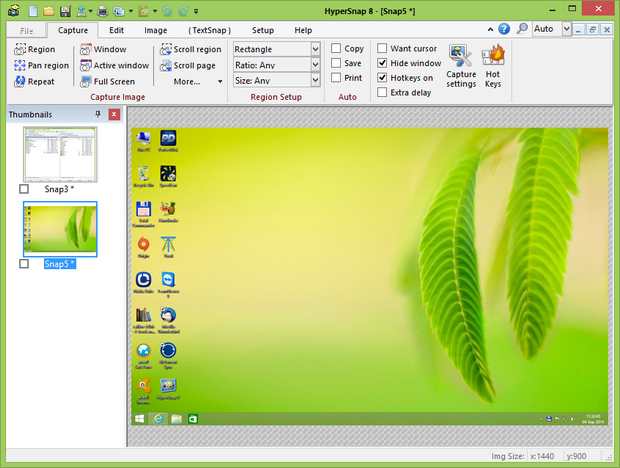
Task: Tick the checkbox beside Snap5 thumbnail
Action: (x=24, y=264)
